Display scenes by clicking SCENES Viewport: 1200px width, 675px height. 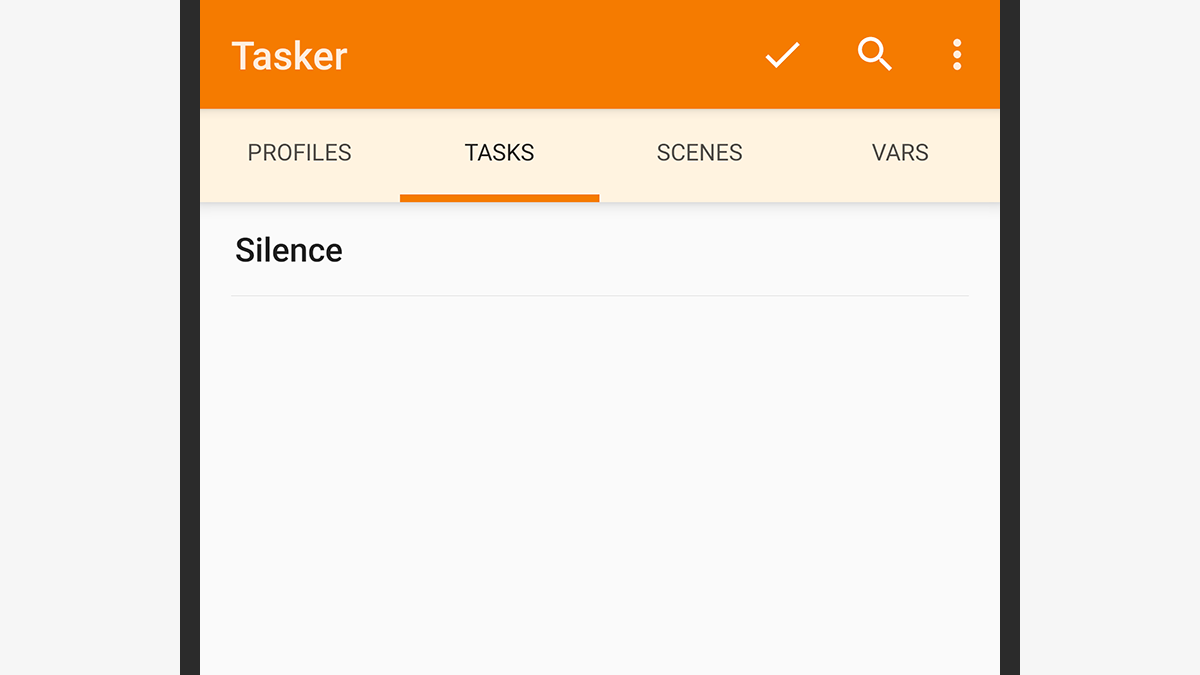[699, 153]
